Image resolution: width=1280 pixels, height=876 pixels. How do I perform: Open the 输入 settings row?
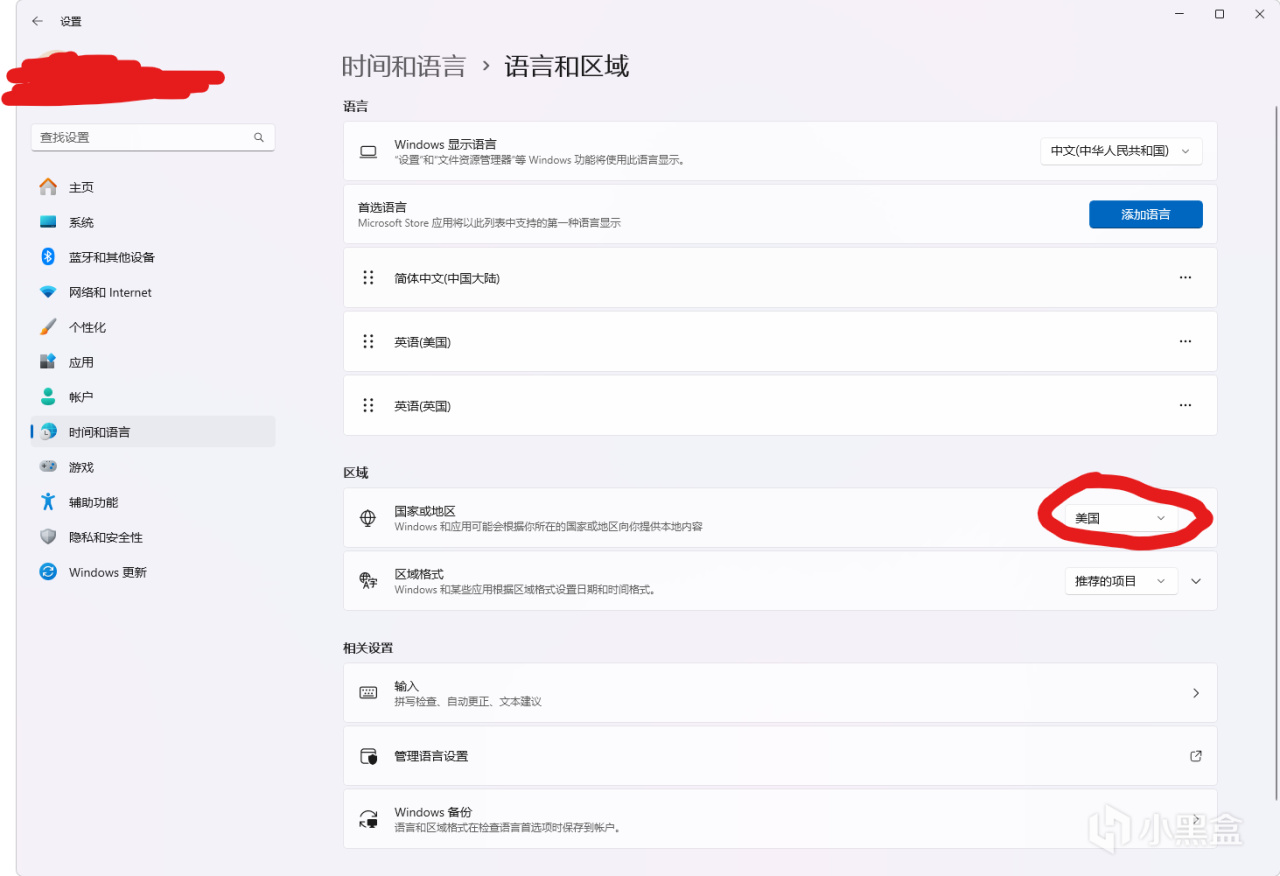(780, 693)
